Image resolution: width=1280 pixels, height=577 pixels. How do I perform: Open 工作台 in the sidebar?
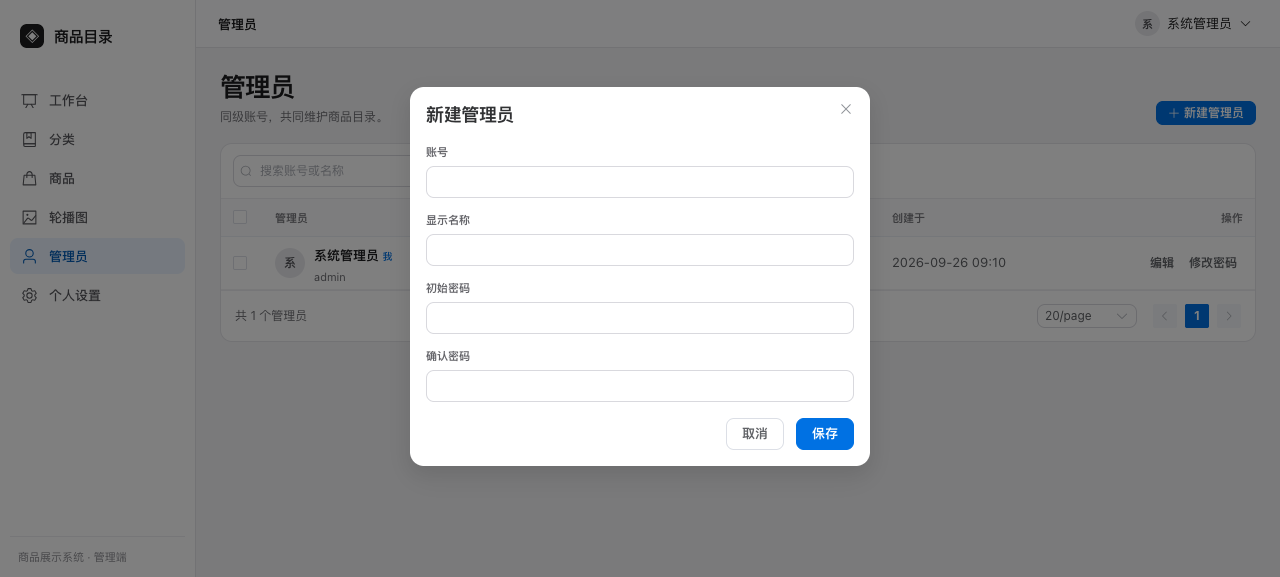coord(97,101)
